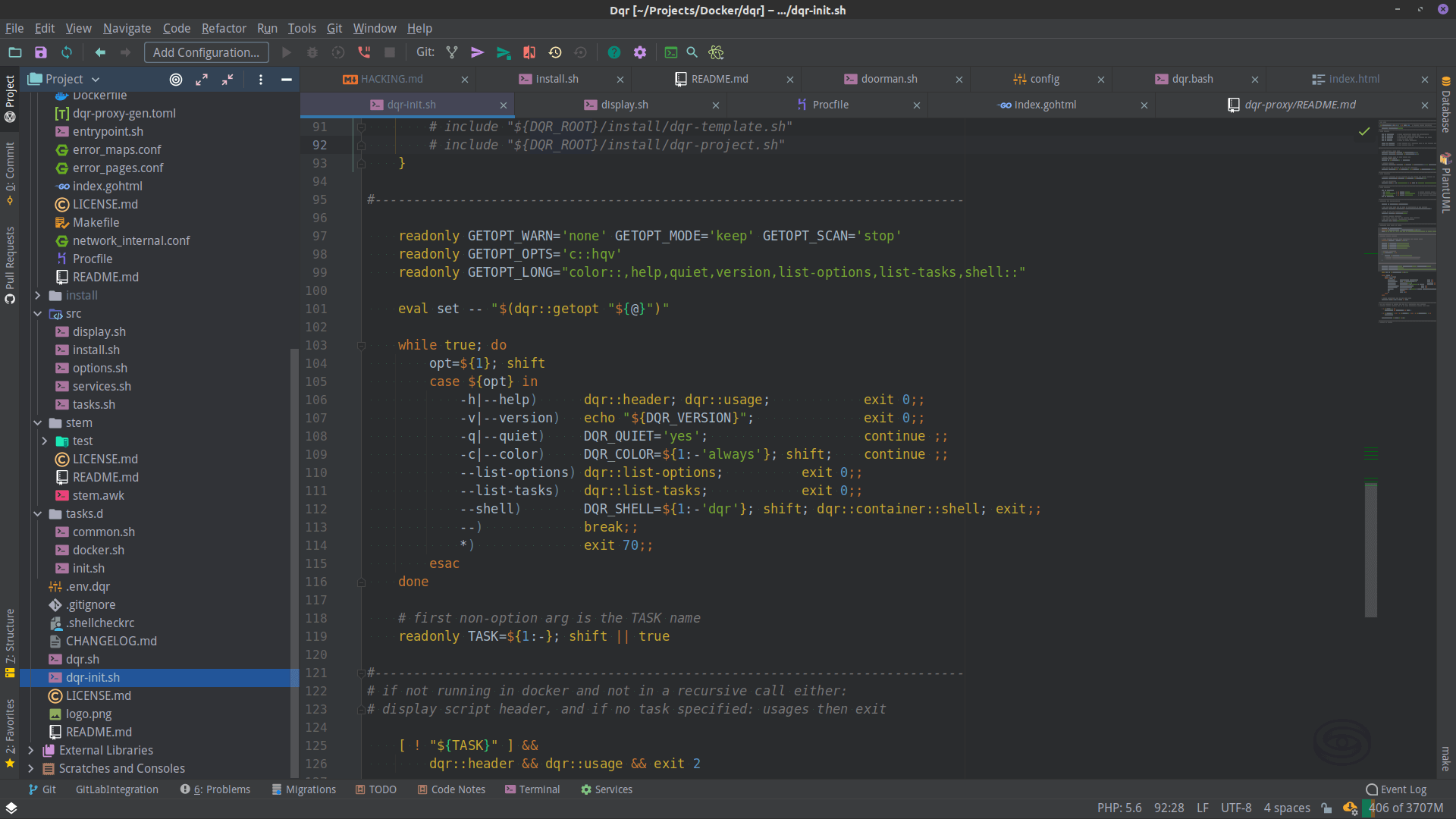This screenshot has width=1456, height=819.
Task: Click the Save All icon
Action: click(41, 52)
